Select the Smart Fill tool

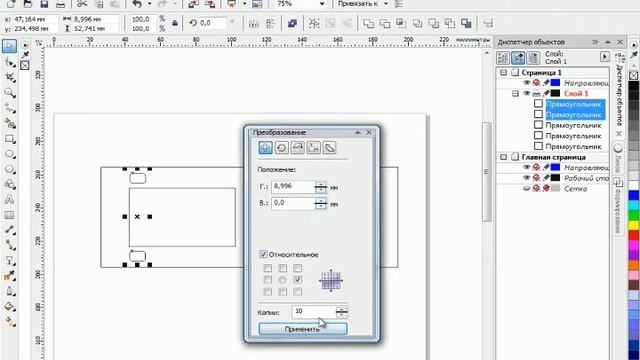pyautogui.click(x=9, y=123)
